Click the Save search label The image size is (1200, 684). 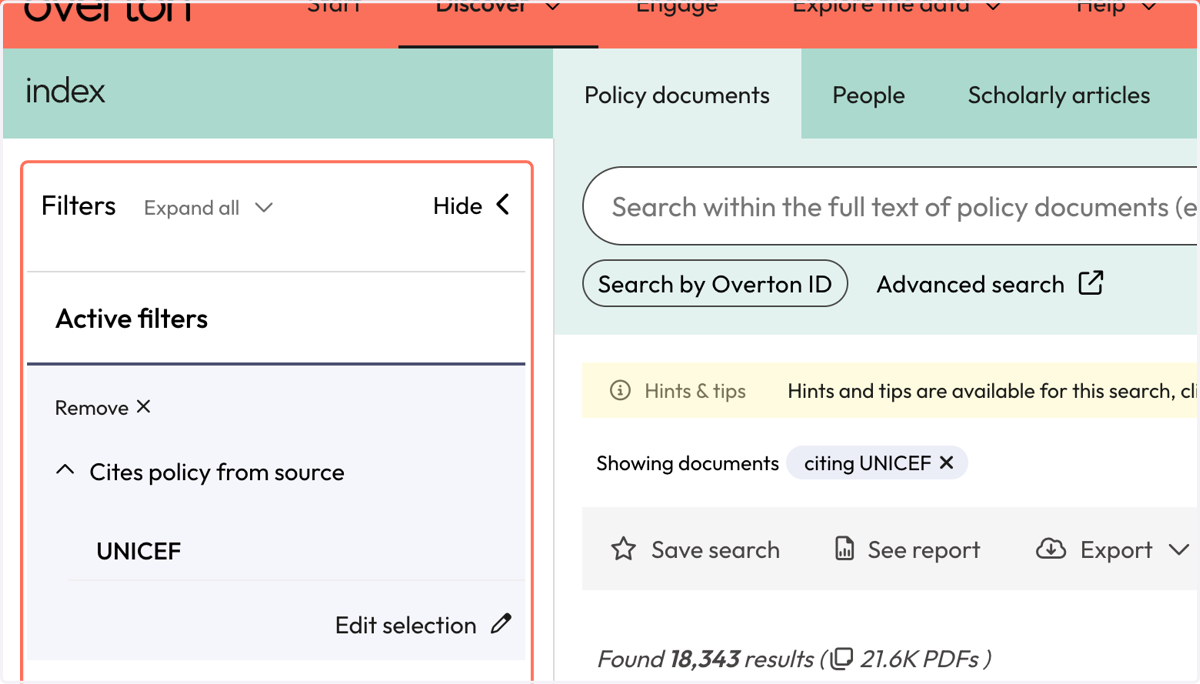coord(715,550)
